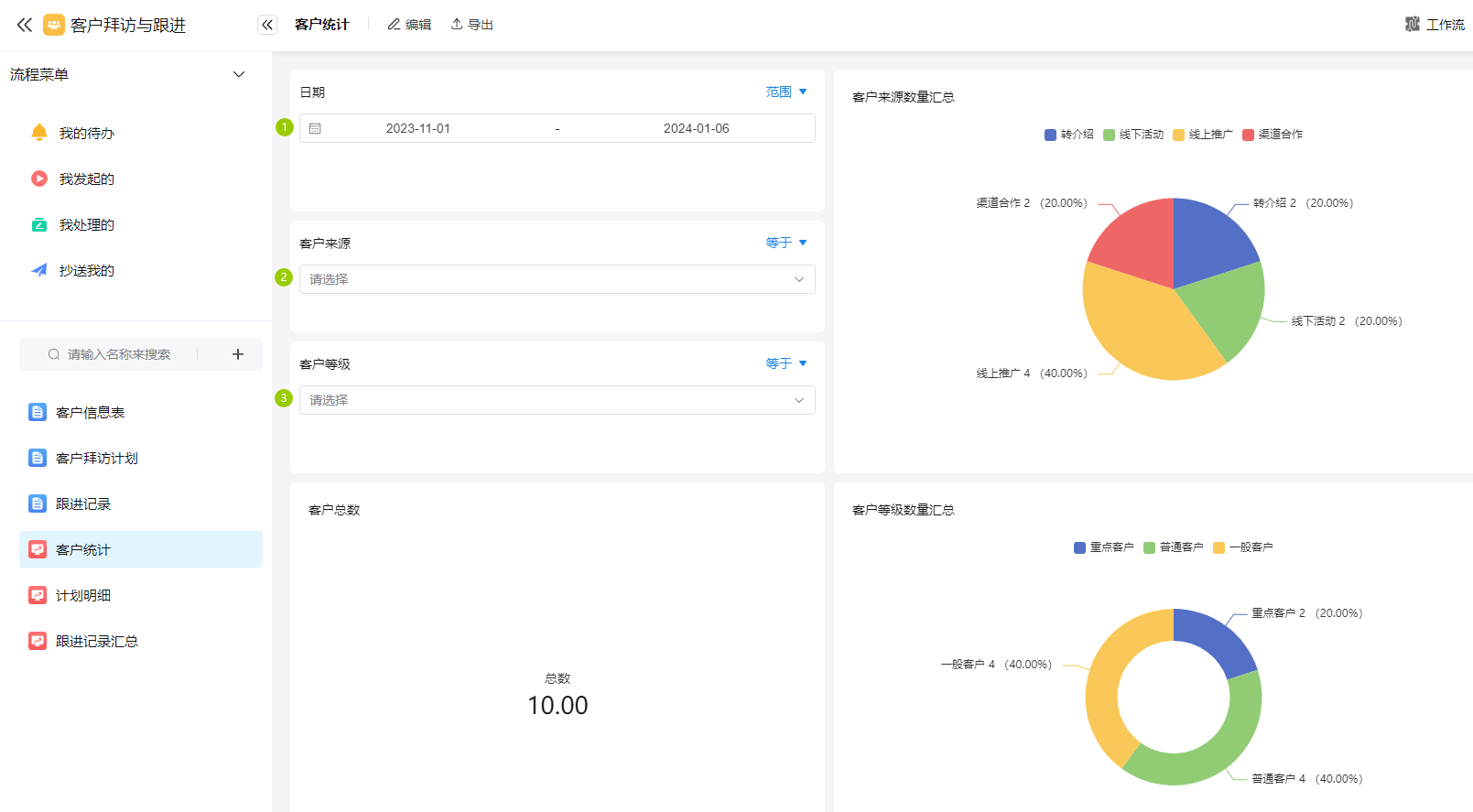Go to 客户信息表 in sidebar
Viewport: 1473px width, 812px height.
pos(140,412)
